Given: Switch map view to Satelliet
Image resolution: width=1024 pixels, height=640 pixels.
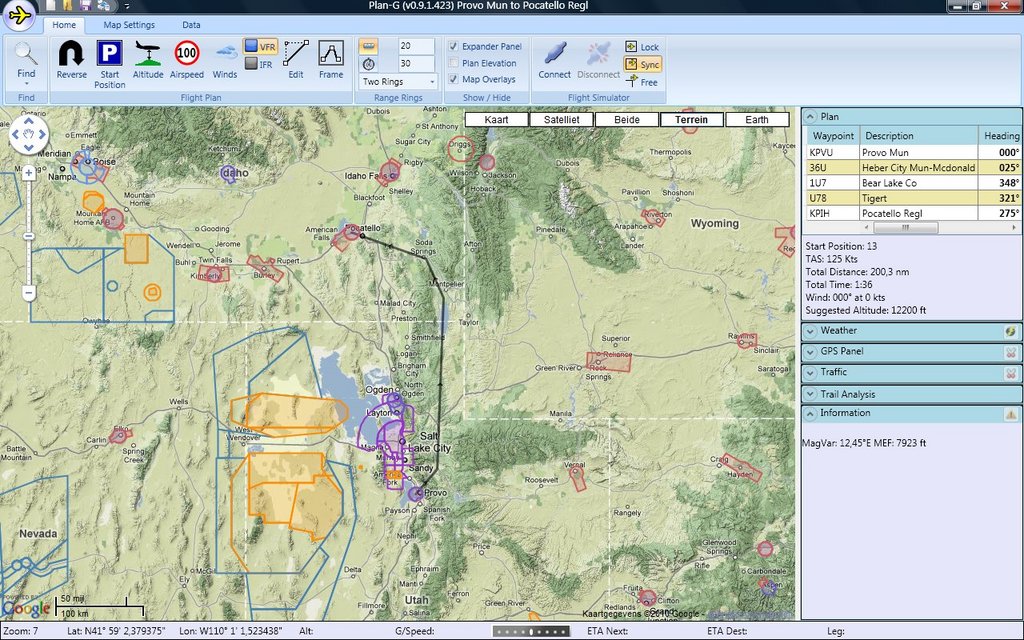Looking at the screenshot, I should 561,120.
